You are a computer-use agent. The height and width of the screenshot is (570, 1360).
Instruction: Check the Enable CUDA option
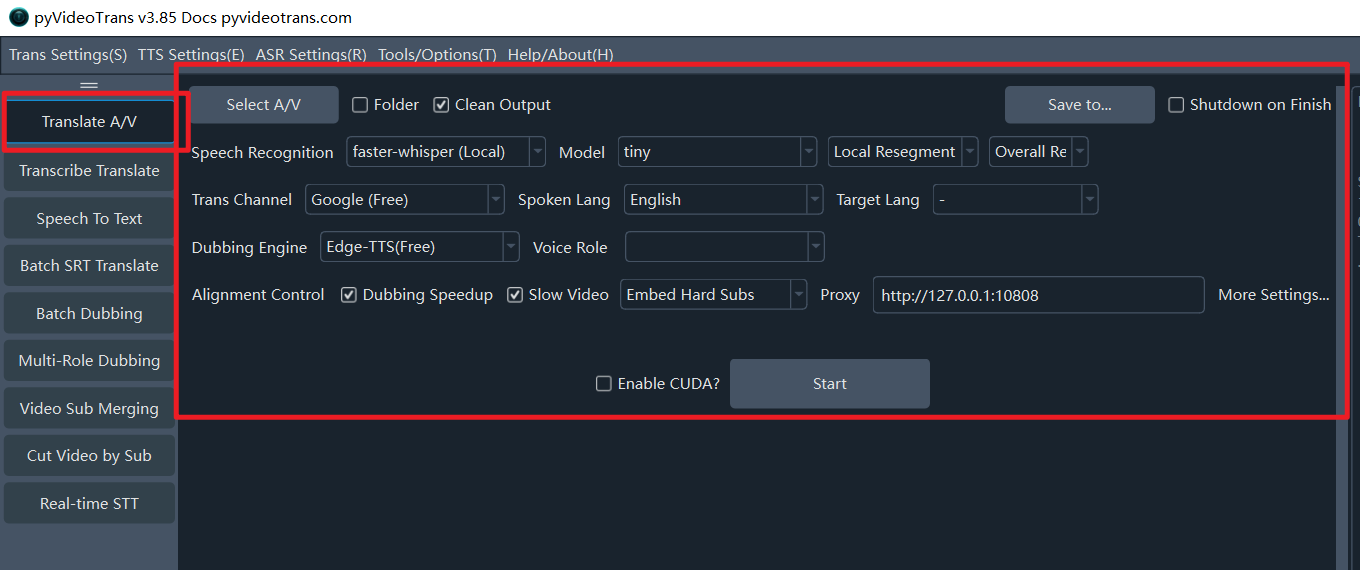click(604, 384)
